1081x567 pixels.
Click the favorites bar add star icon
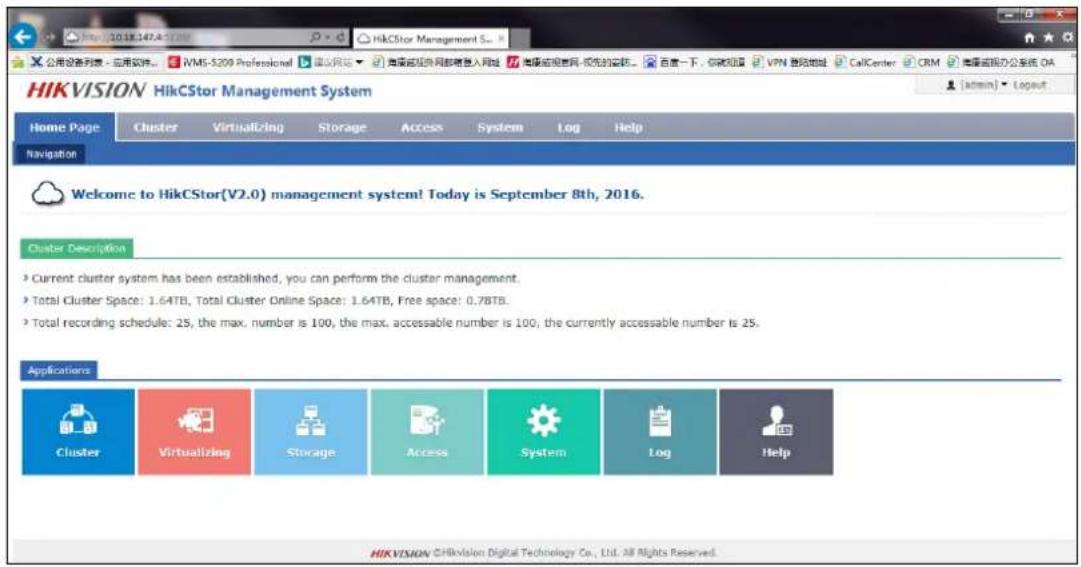click(18, 62)
